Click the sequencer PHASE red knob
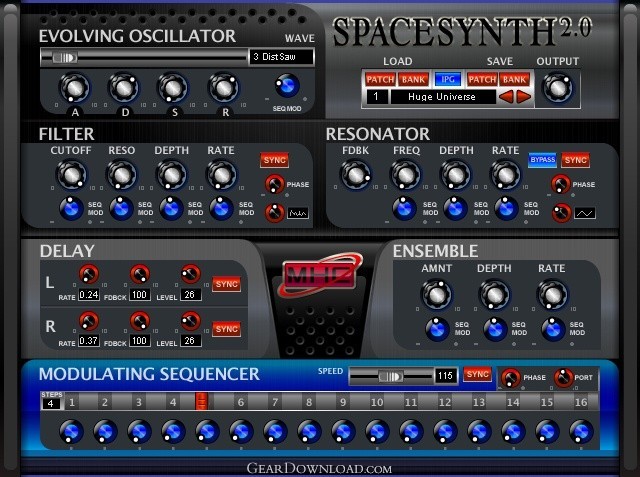The height and width of the screenshot is (477, 640). coord(511,377)
